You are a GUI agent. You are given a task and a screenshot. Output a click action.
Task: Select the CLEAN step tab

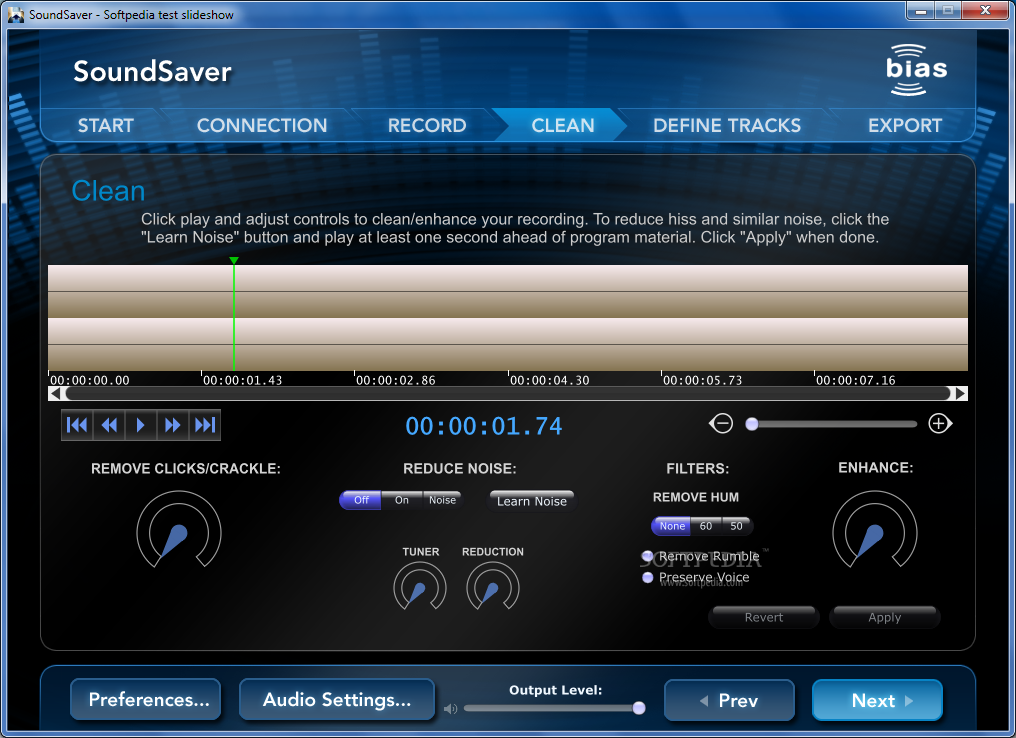562,125
